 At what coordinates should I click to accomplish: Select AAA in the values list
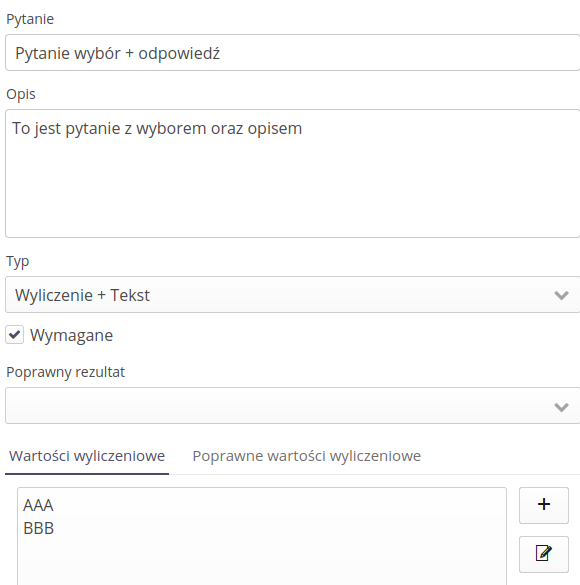38,505
